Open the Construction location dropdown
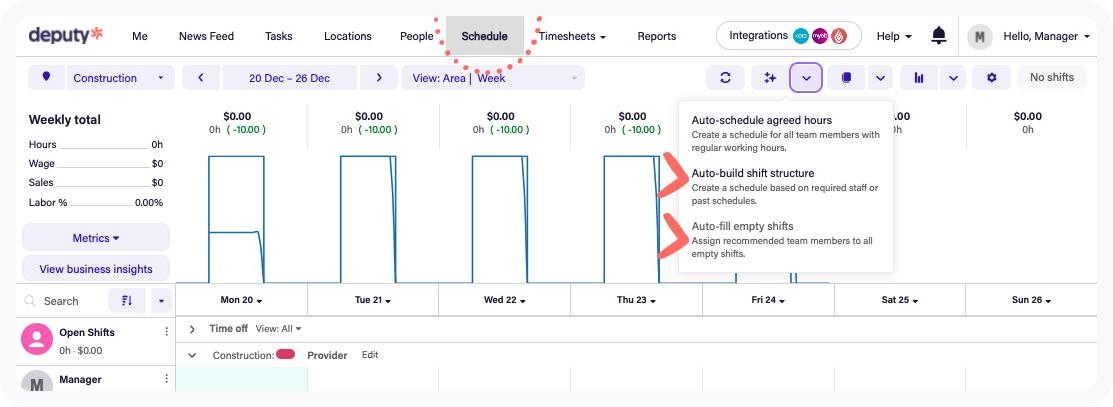The height and width of the screenshot is (407, 1113). (x=118, y=78)
